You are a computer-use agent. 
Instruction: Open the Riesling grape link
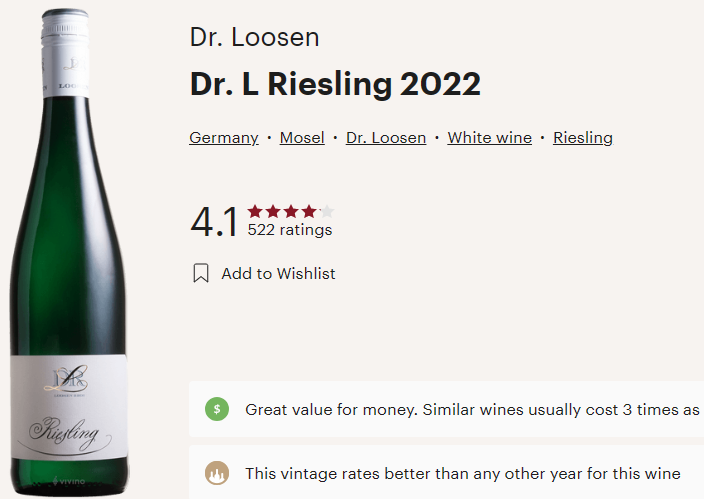(x=583, y=138)
